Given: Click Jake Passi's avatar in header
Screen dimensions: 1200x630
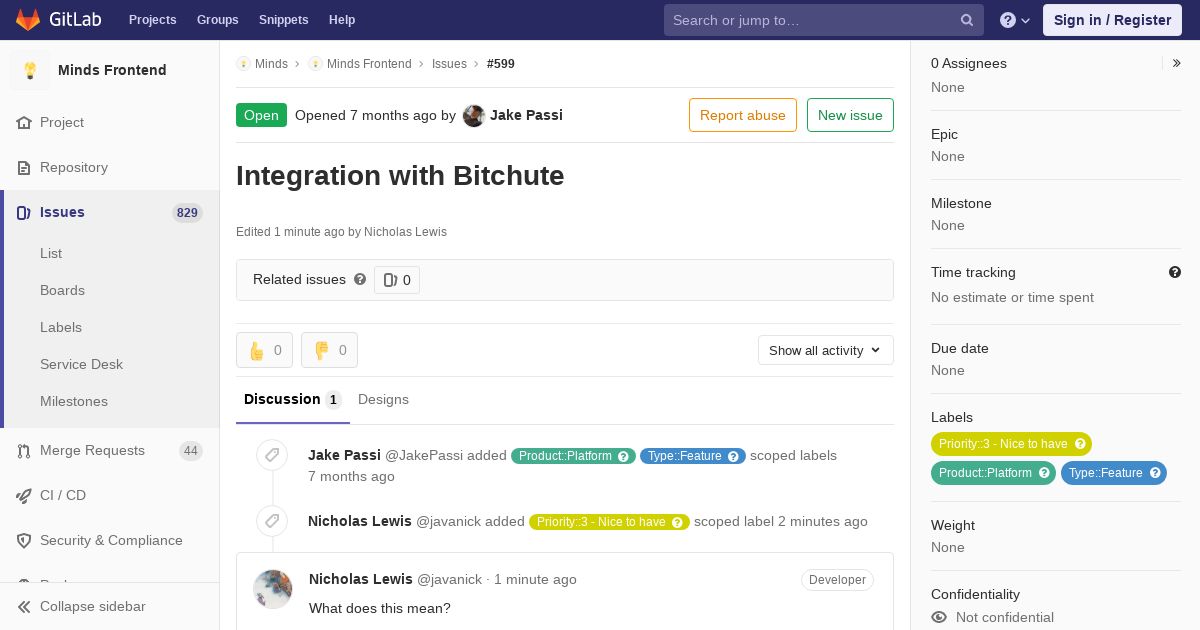Looking at the screenshot, I should click(474, 115).
